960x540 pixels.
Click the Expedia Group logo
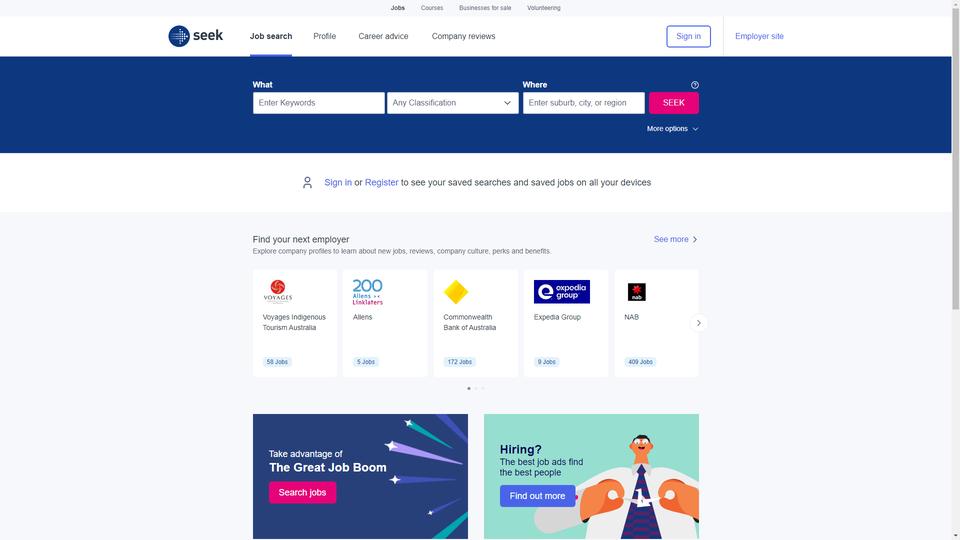coord(561,292)
